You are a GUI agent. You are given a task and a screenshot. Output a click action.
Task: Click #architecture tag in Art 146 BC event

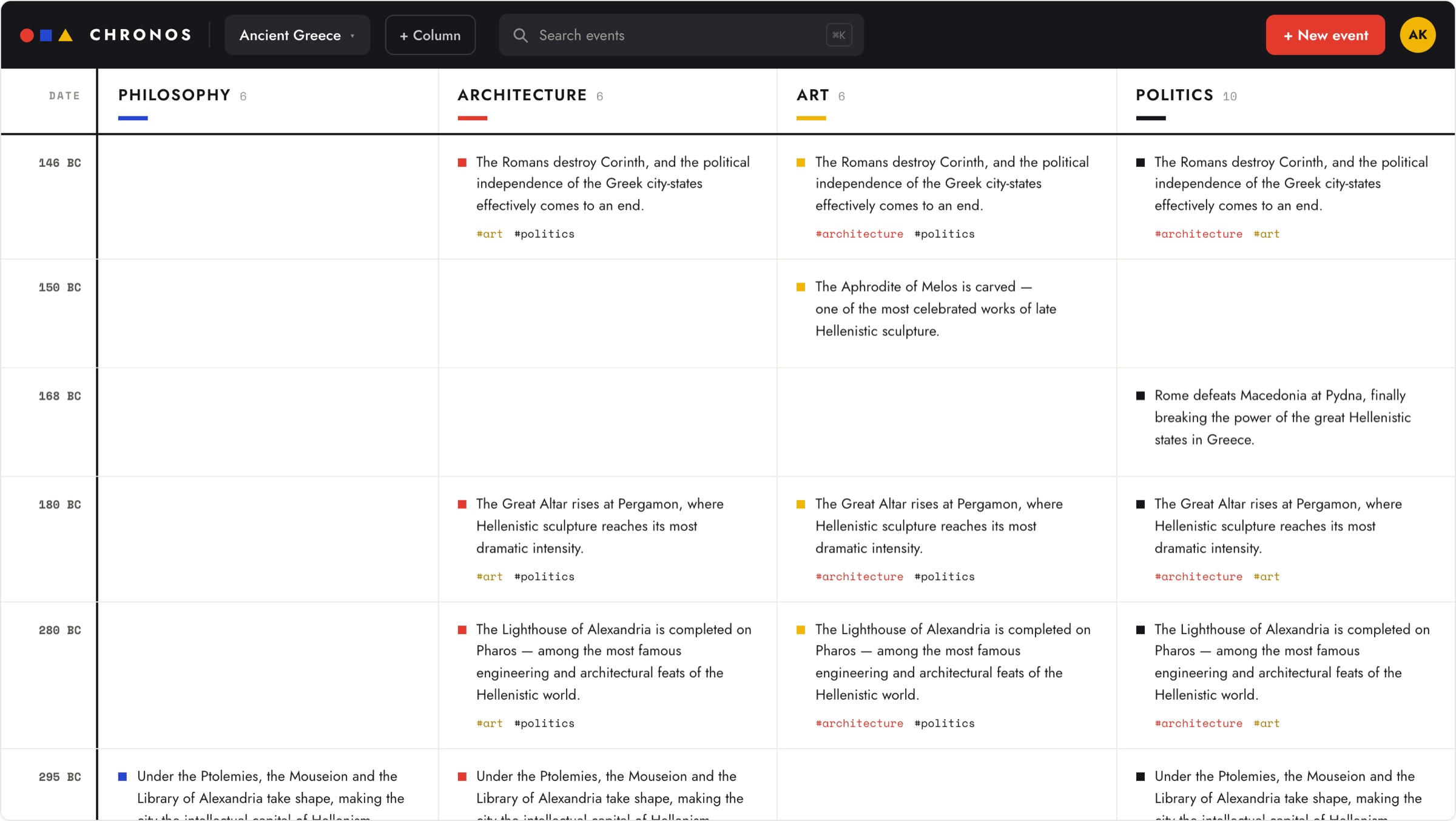[x=859, y=234]
